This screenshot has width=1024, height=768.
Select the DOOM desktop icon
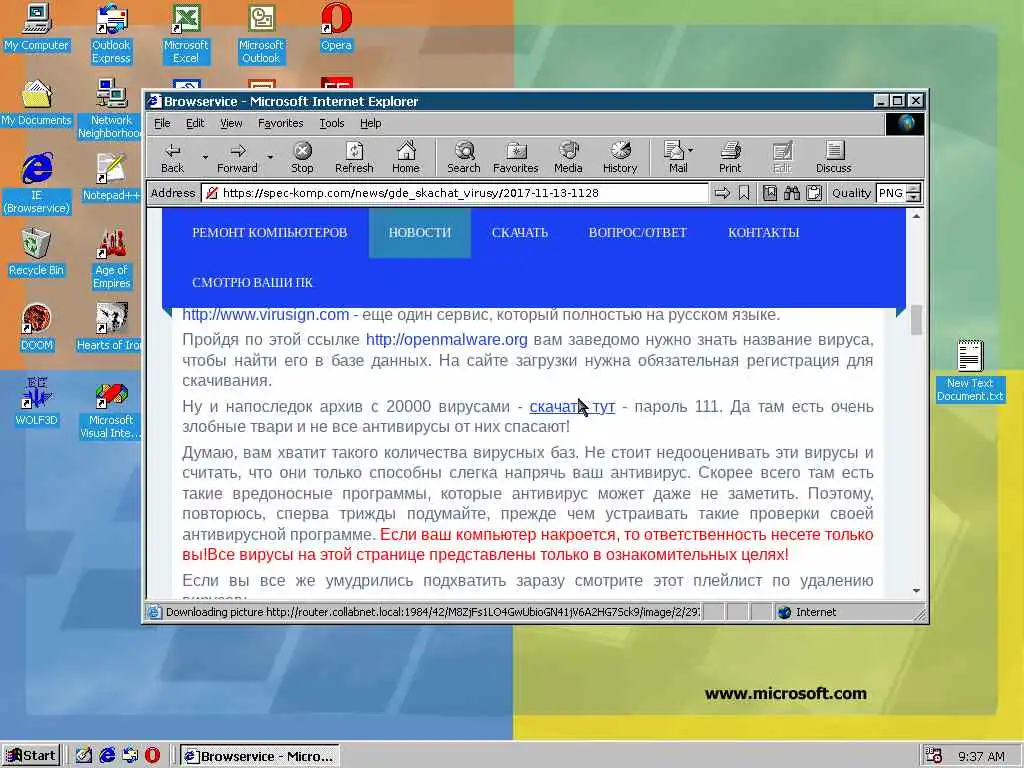(36, 328)
